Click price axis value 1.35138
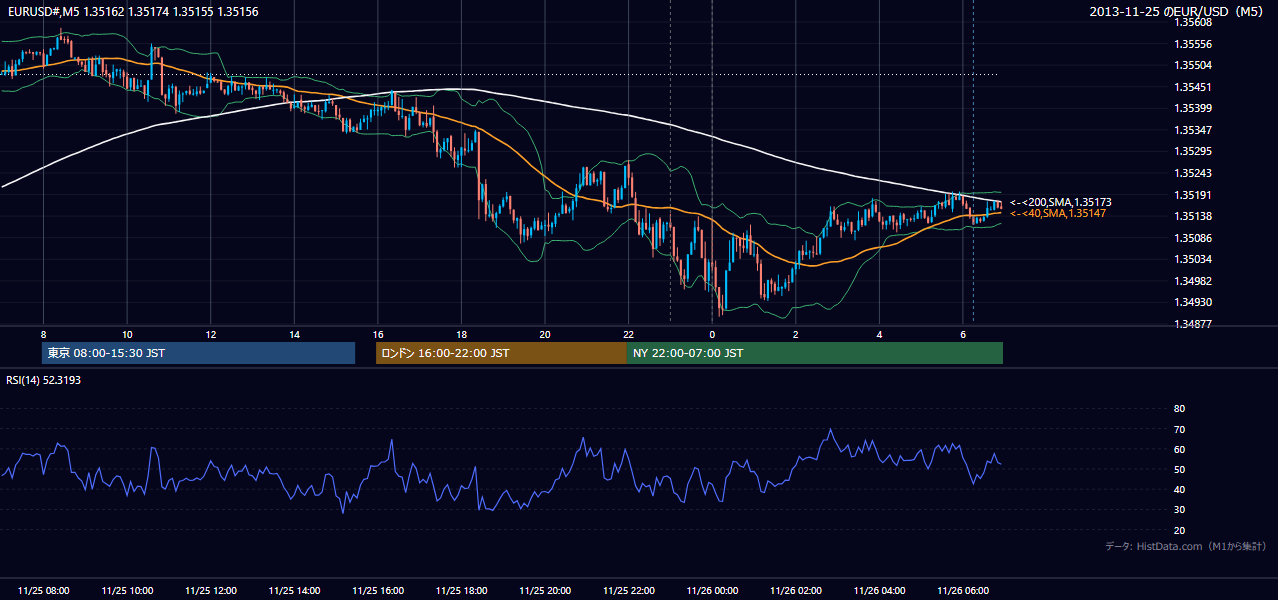 click(x=1192, y=216)
